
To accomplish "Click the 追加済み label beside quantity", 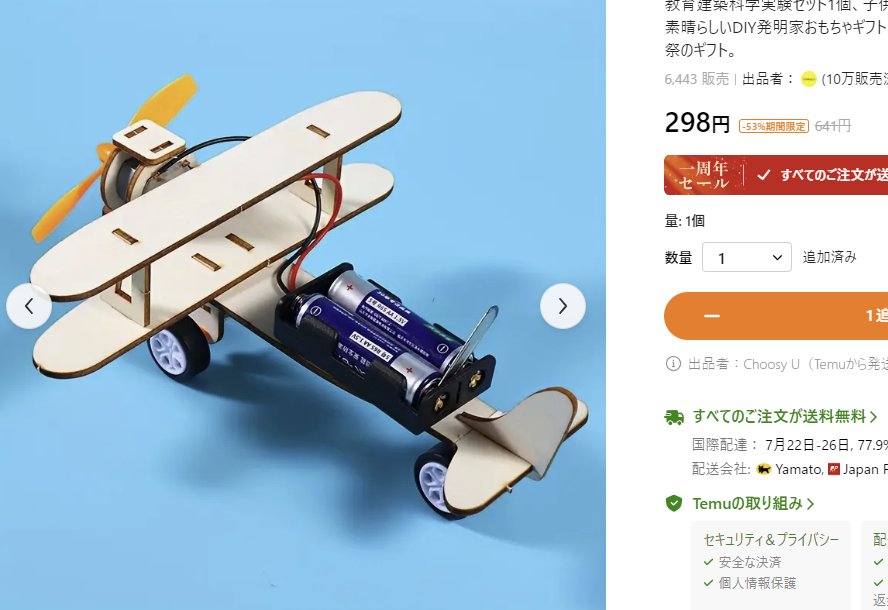I will pyautogui.click(x=829, y=257).
